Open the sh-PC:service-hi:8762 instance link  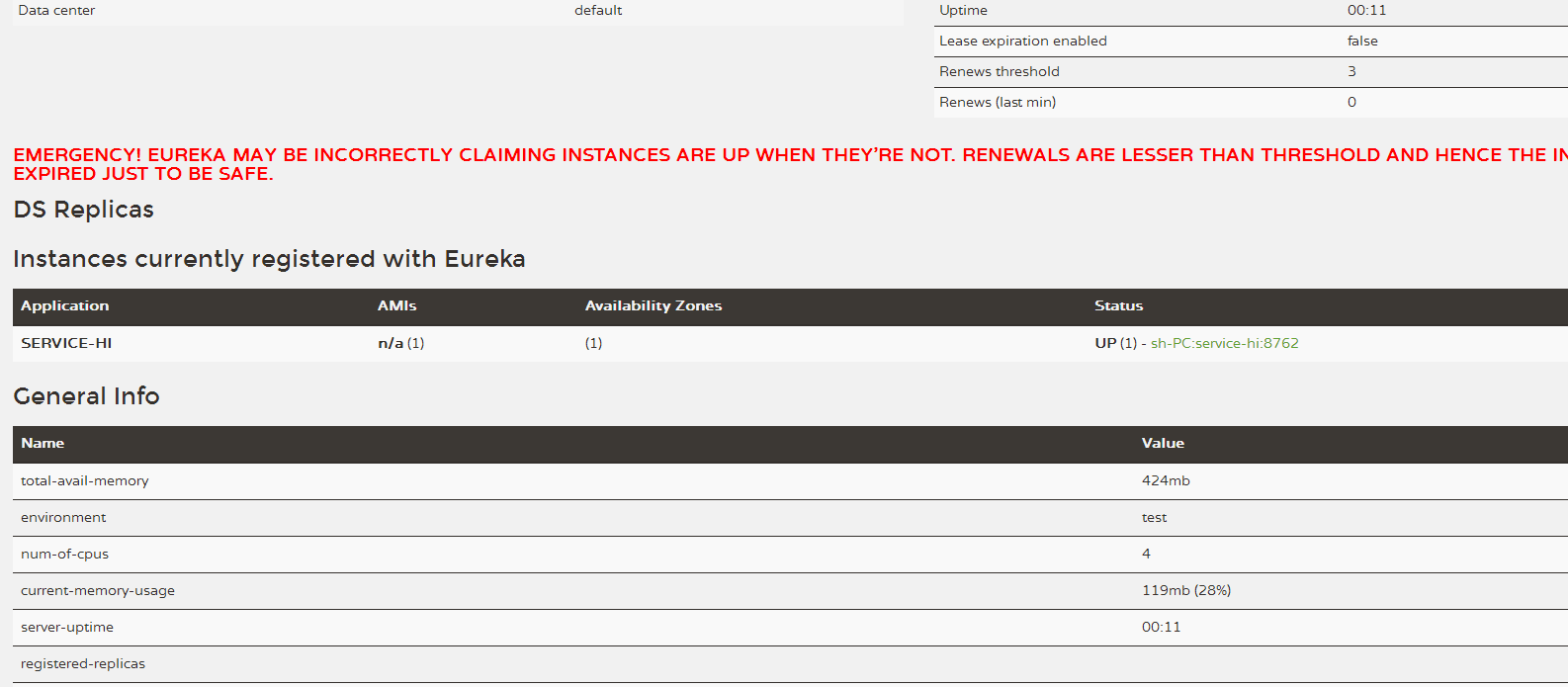click(1224, 343)
